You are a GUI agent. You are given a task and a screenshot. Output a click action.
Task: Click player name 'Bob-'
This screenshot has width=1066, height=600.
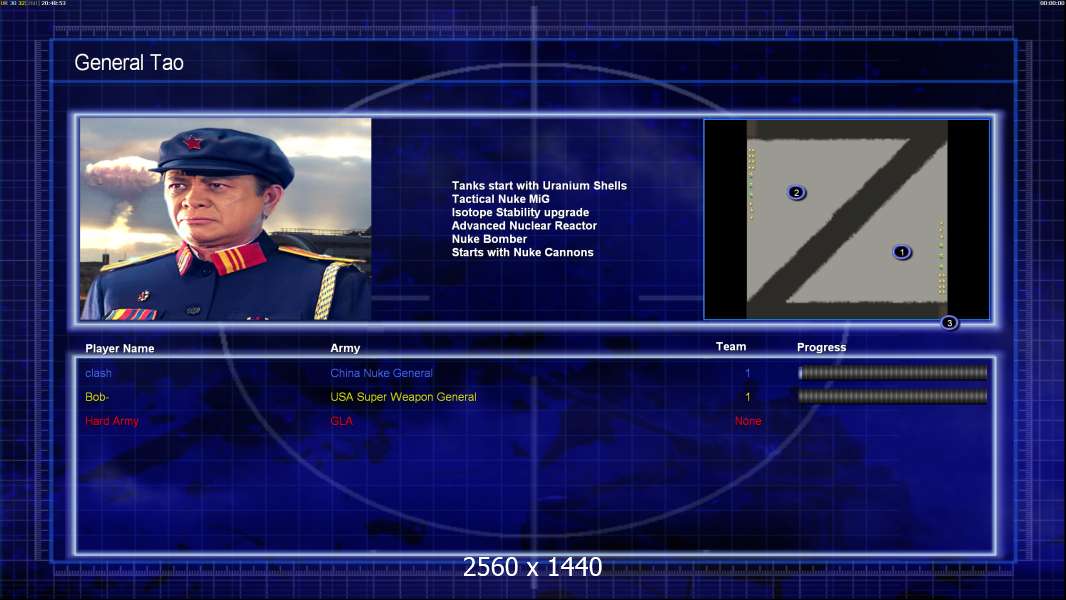click(x=97, y=397)
